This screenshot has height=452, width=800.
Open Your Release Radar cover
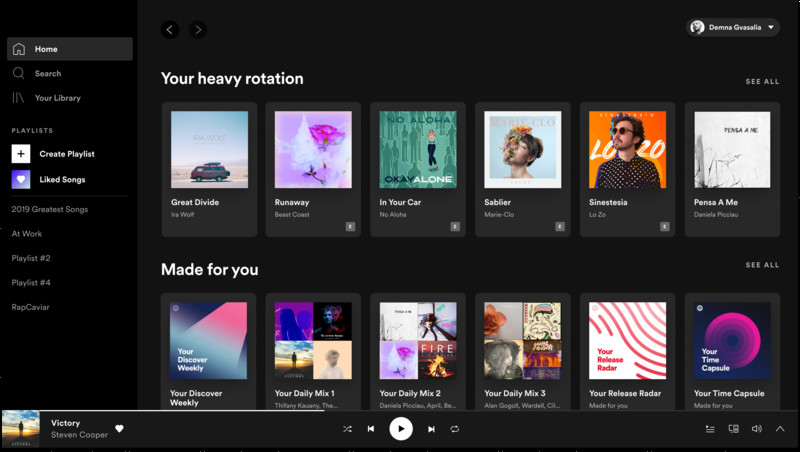coord(628,341)
